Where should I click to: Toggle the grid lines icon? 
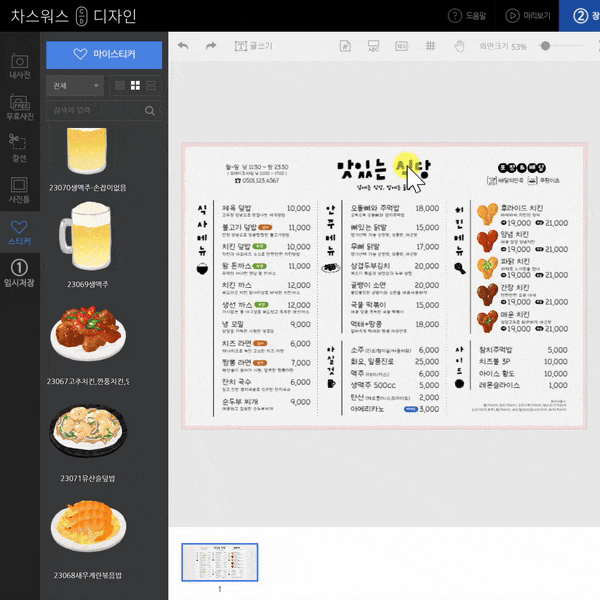click(430, 46)
